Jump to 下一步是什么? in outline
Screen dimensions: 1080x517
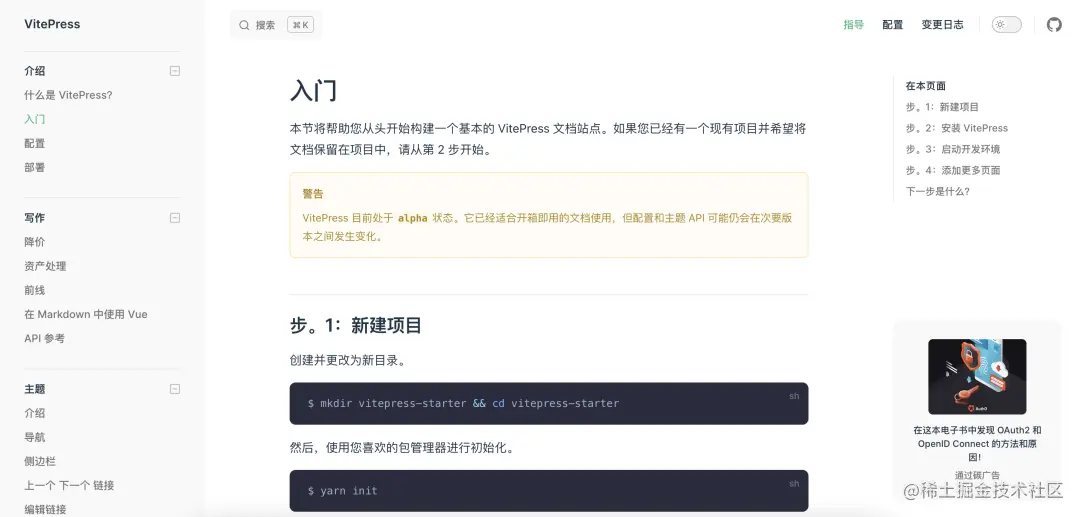(938, 191)
